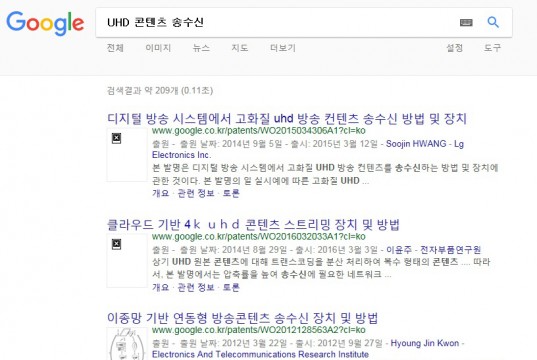Click broken image icon of the LG patent result
This screenshot has height=360, width=537.
pos(116,138)
